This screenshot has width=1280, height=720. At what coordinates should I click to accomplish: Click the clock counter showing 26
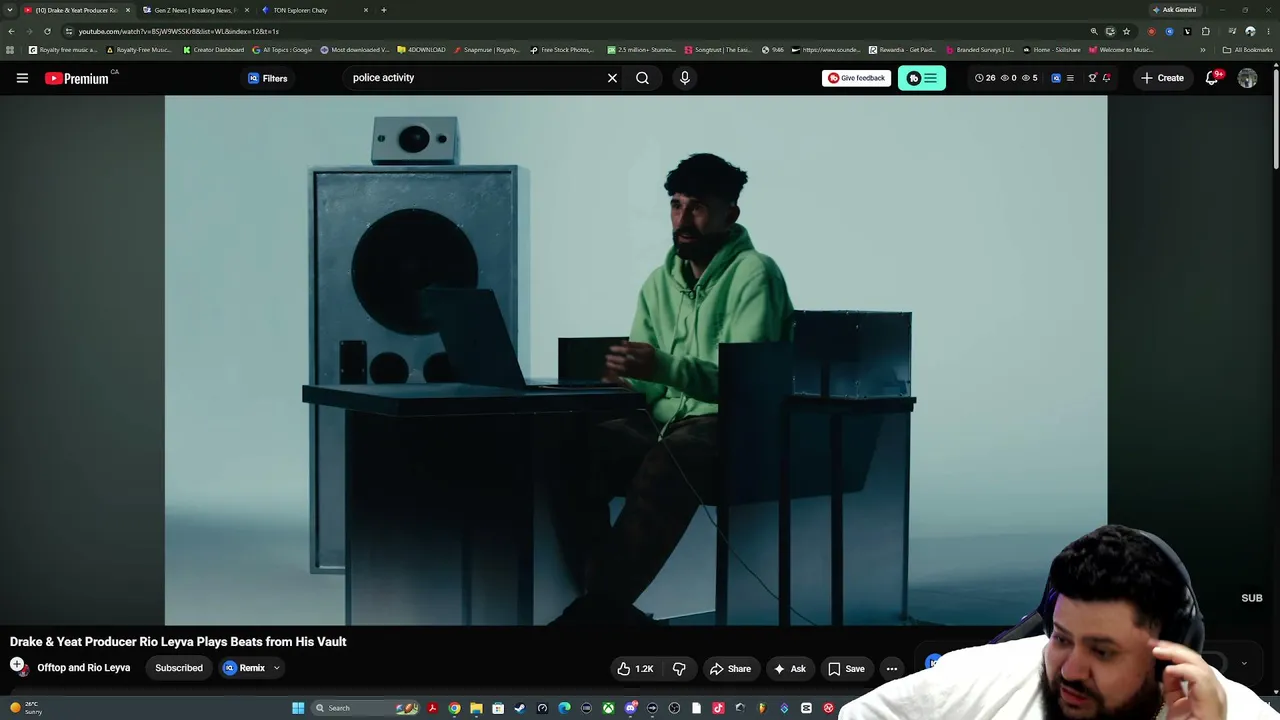coord(985,78)
